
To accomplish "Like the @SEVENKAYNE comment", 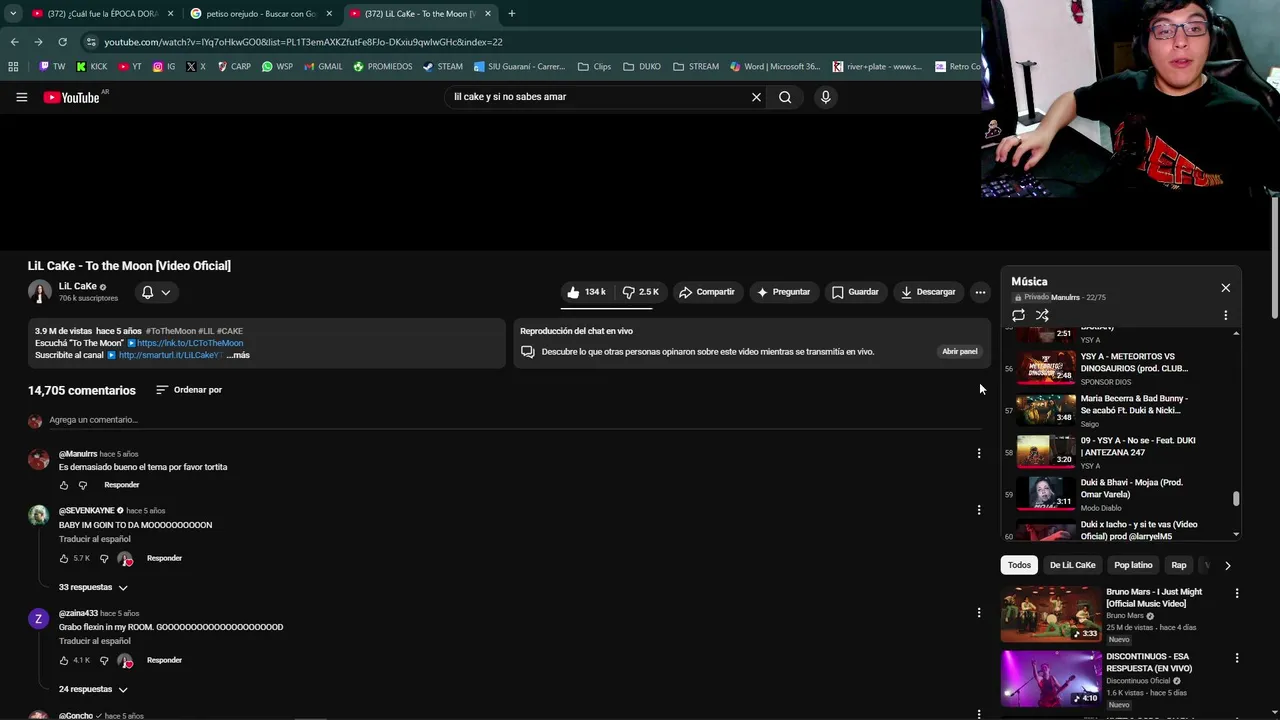I will (64, 559).
